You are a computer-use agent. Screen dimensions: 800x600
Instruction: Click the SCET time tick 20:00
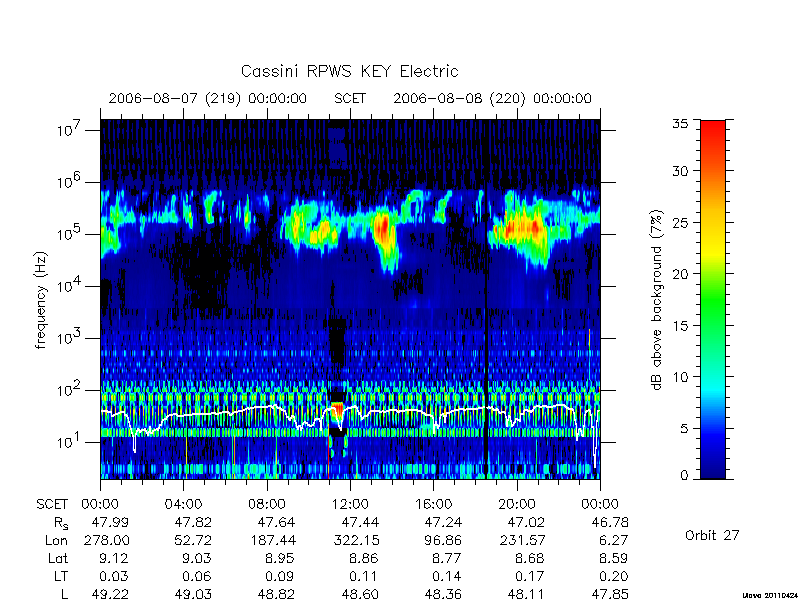coord(517,504)
